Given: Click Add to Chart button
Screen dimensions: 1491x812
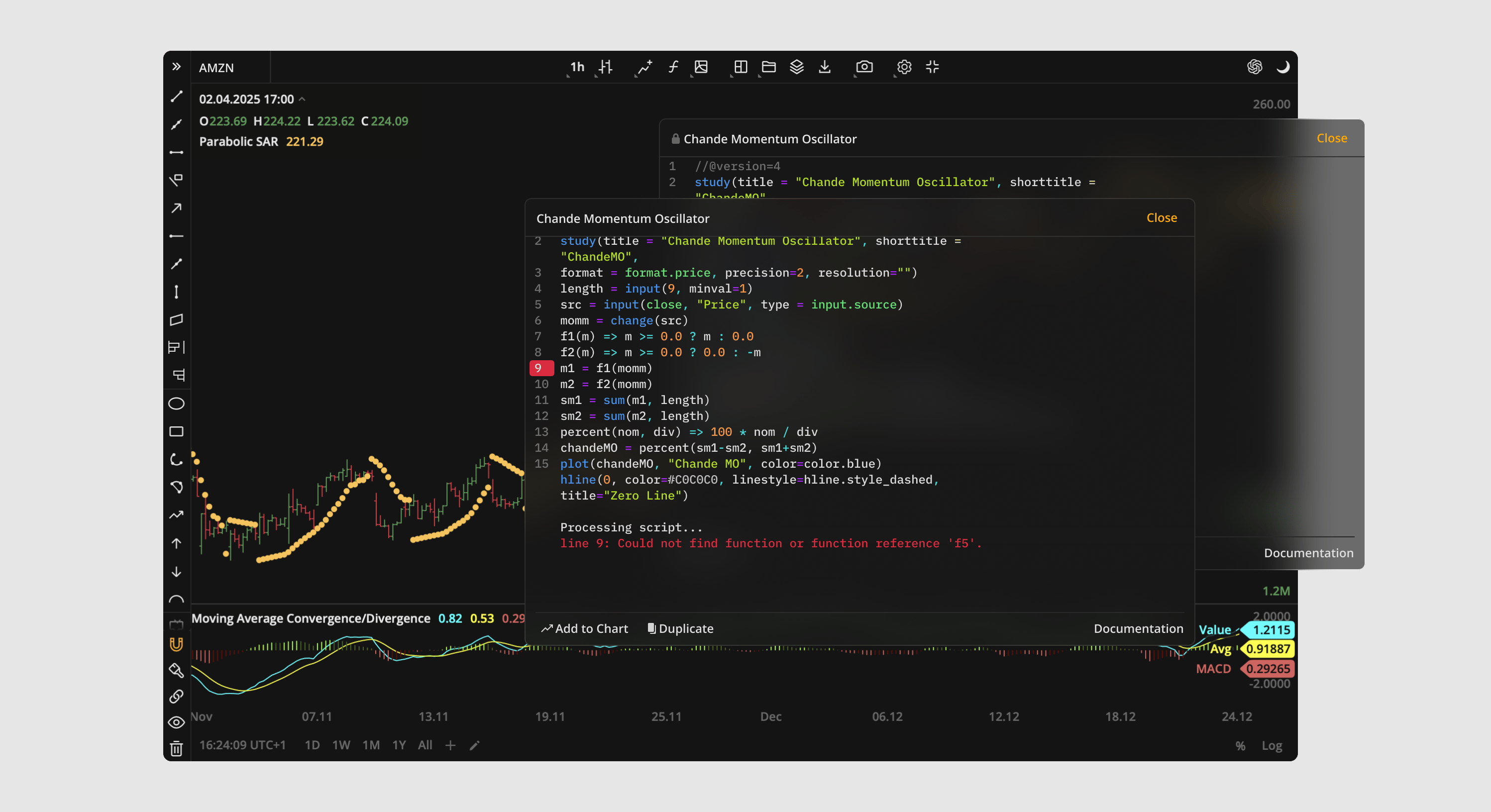Looking at the screenshot, I should point(585,628).
